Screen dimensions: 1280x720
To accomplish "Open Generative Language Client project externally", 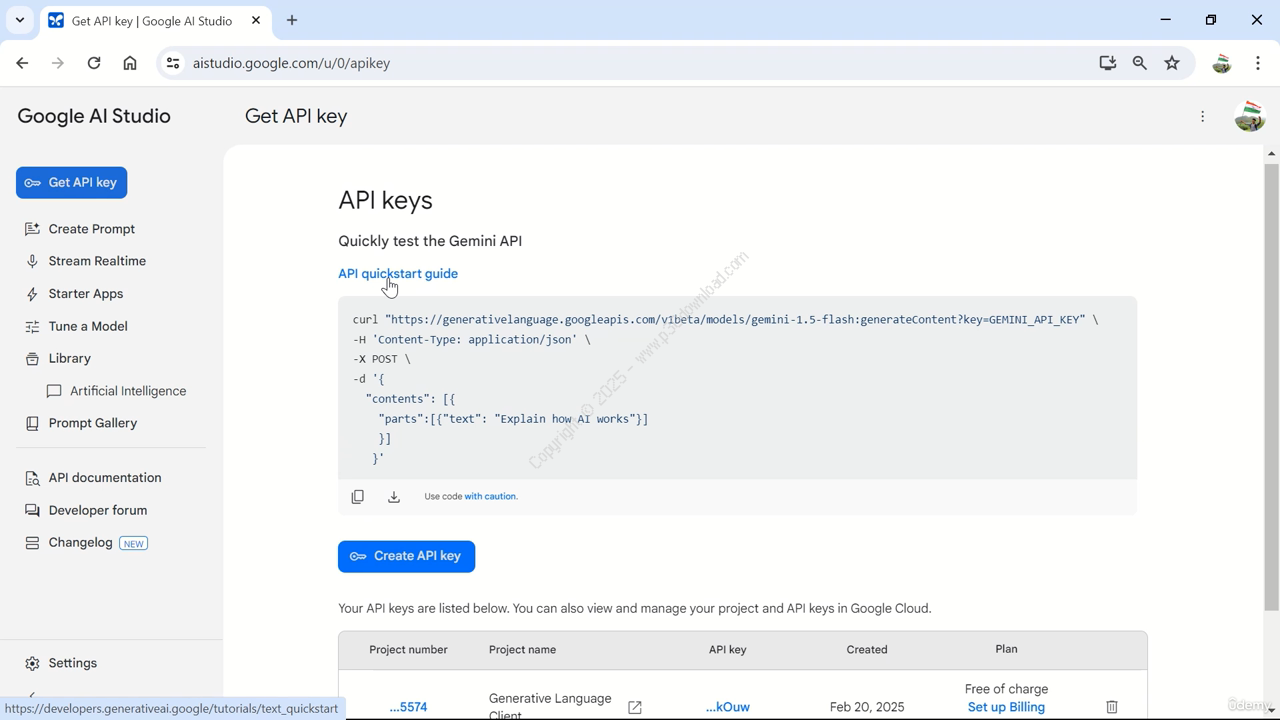I will (635, 707).
